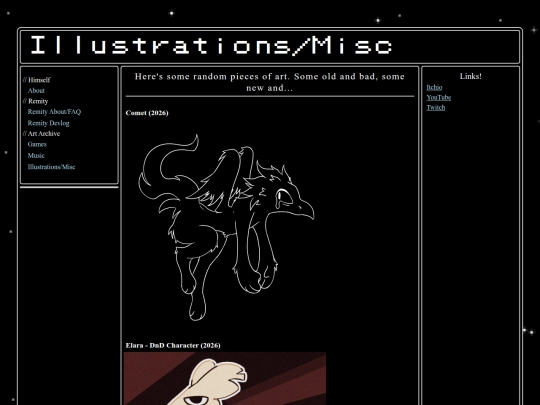This screenshot has height=405, width=540.
Task: Visit the YouTube link
Action: (x=439, y=97)
